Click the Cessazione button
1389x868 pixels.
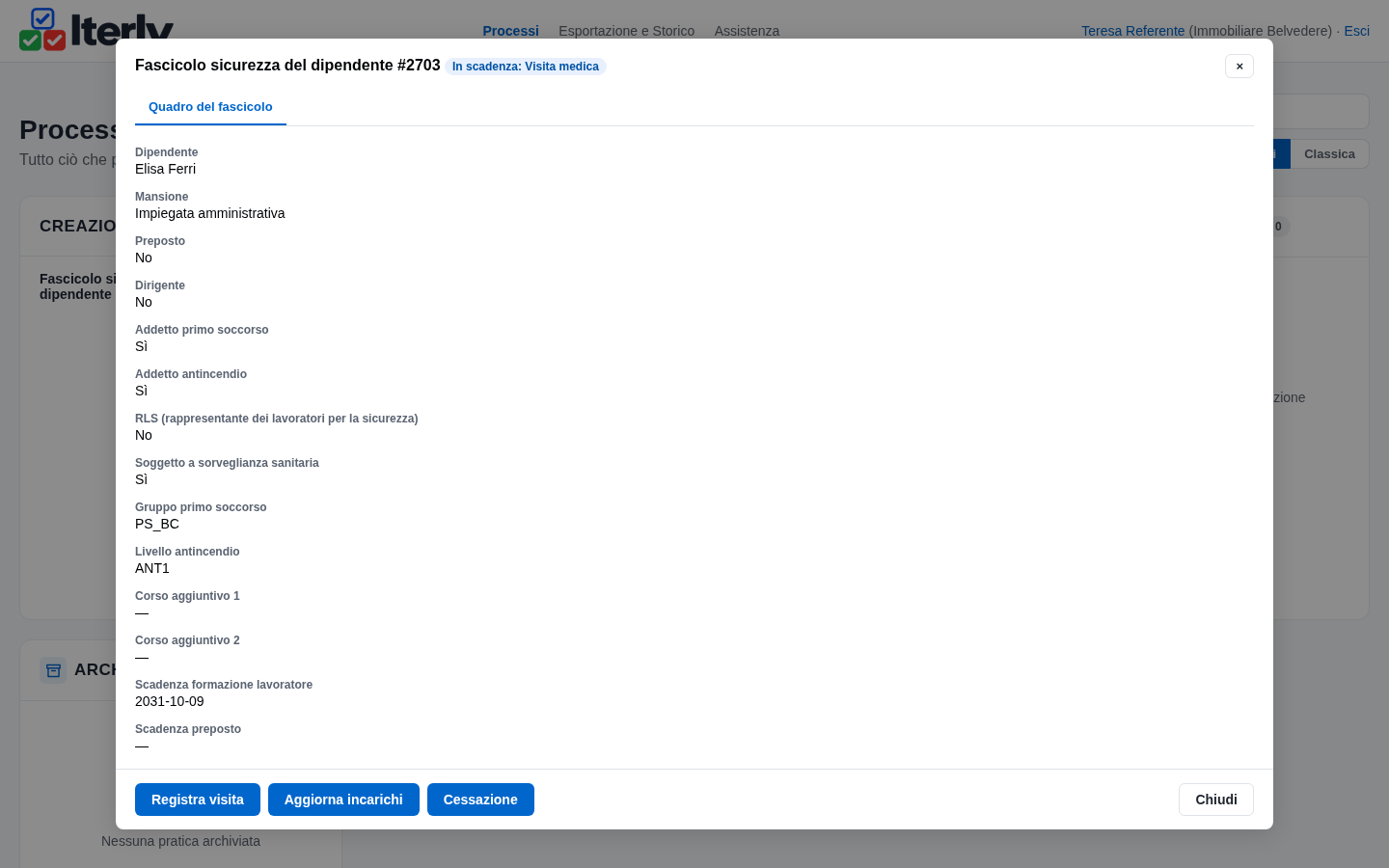pyautogui.click(x=480, y=800)
